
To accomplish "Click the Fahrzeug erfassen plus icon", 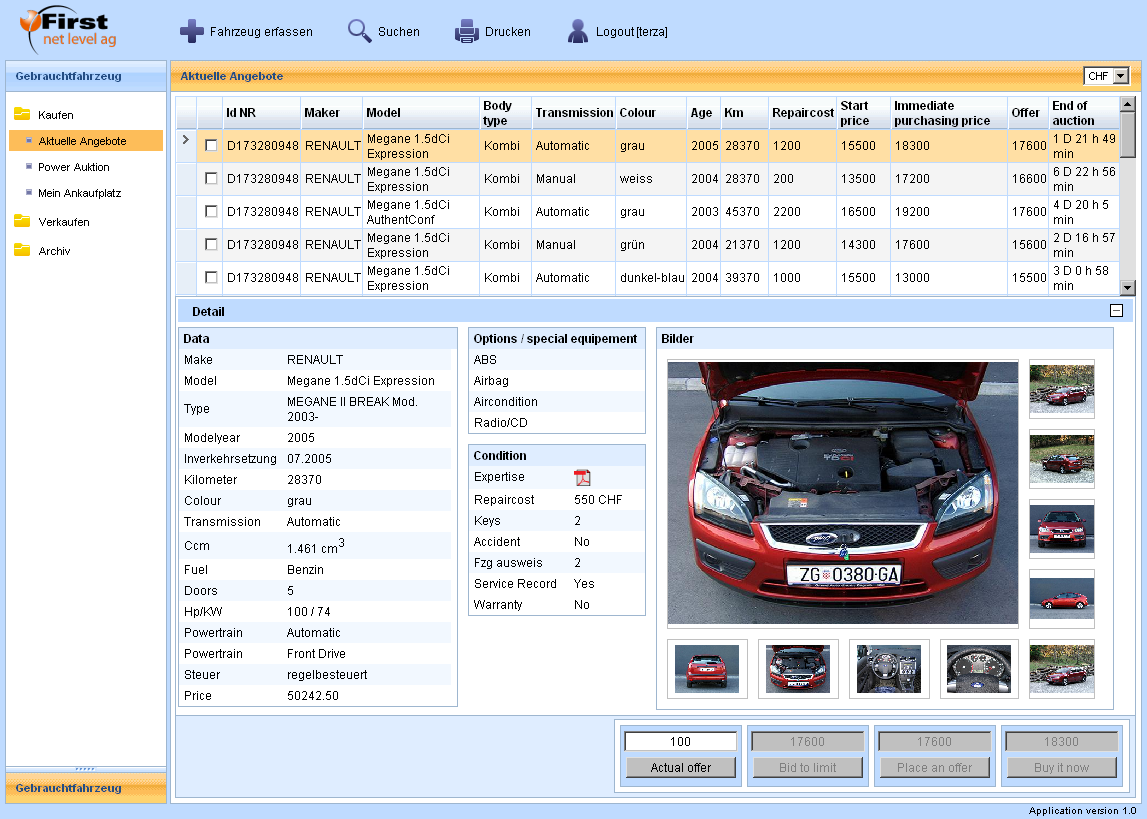I will coord(192,32).
